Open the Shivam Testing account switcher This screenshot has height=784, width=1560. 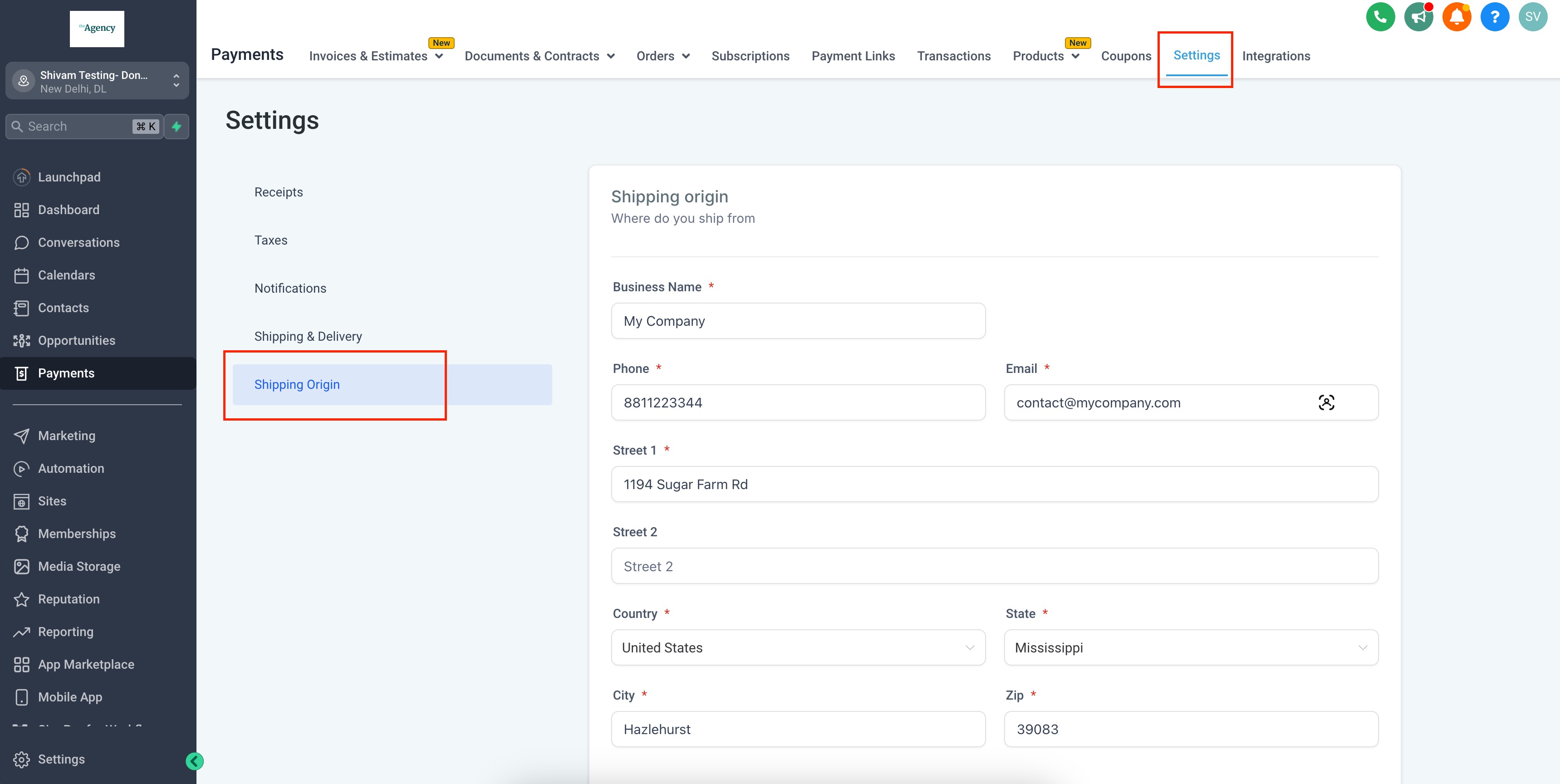pos(97,81)
